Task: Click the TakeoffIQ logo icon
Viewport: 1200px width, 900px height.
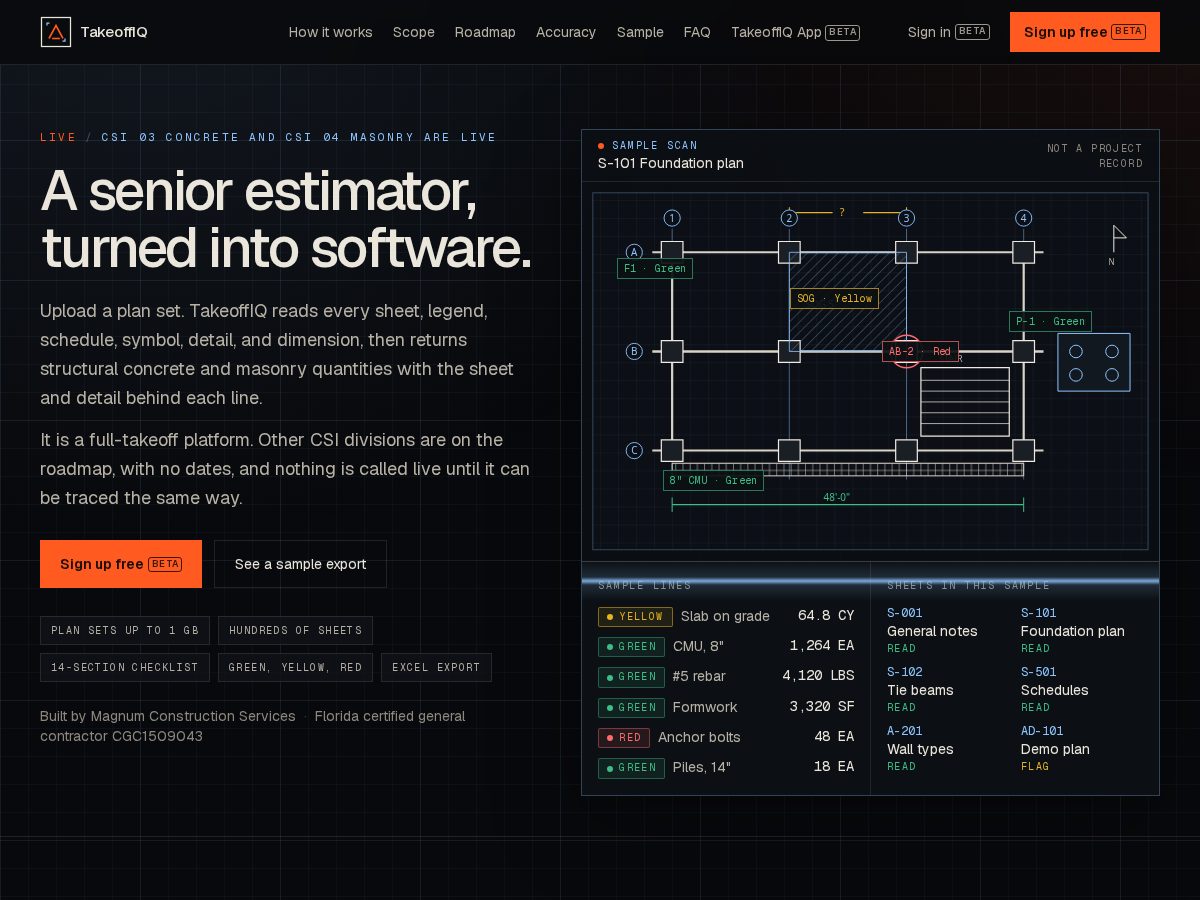Action: click(56, 32)
